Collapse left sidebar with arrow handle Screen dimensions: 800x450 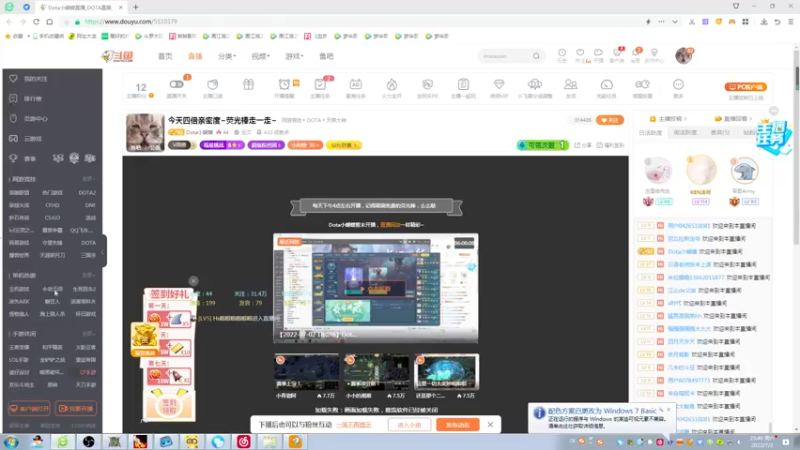click(x=104, y=251)
